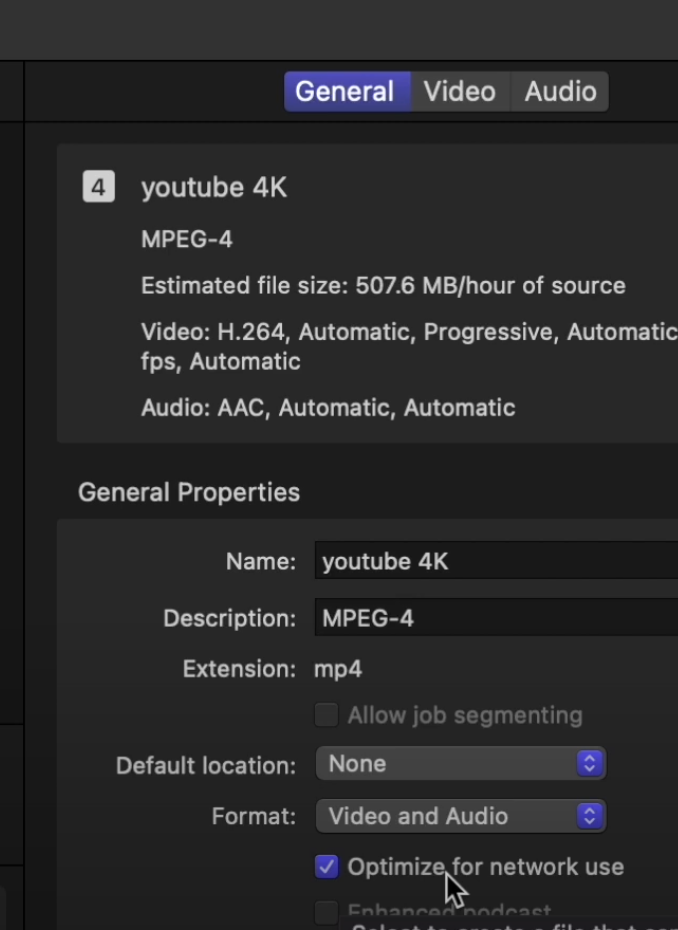678x930 pixels.
Task: Click the mp4 extension value
Action: coord(338,670)
